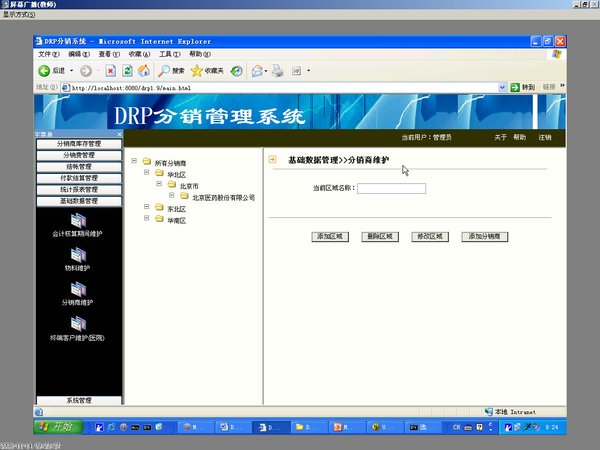Open 显示方式(S) menu in outer window

pyautogui.click(x=19, y=15)
